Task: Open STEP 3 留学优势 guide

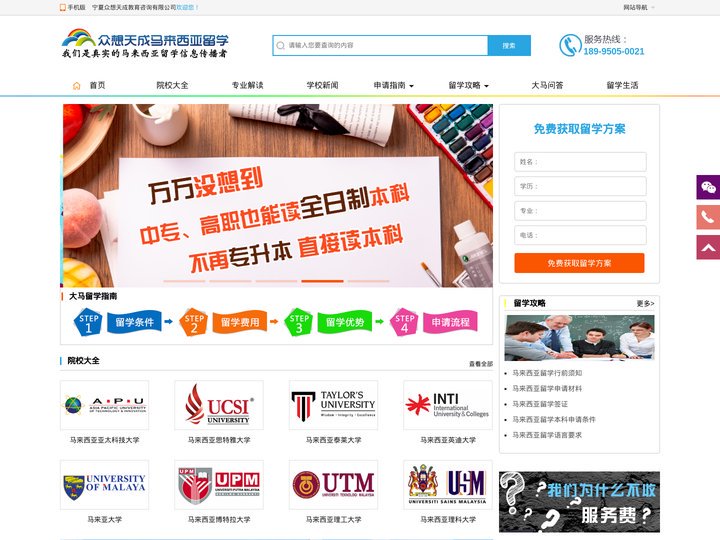Action: click(x=328, y=322)
